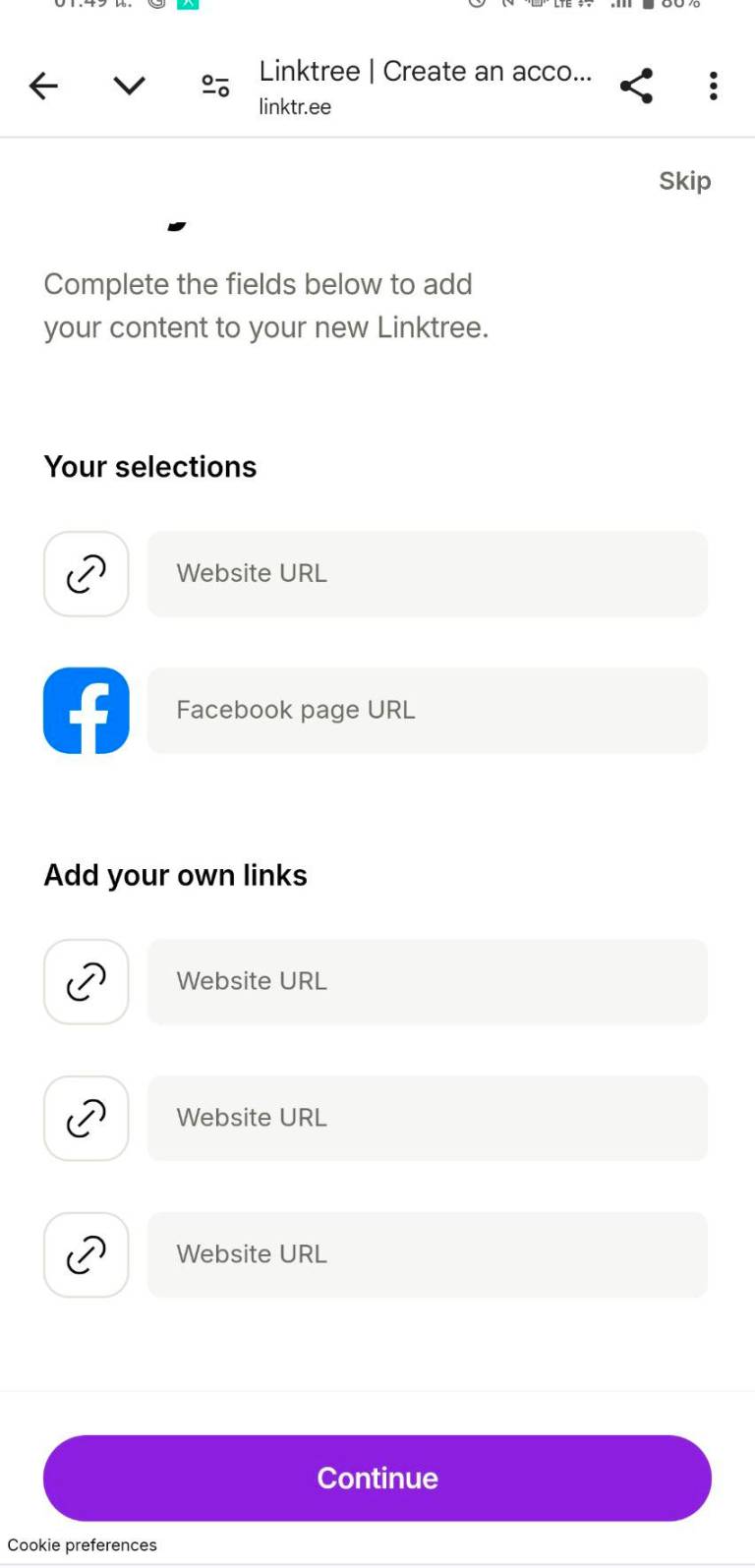Image resolution: width=755 pixels, height=1568 pixels.
Task: Tap Skip at the top right
Action: point(684,181)
